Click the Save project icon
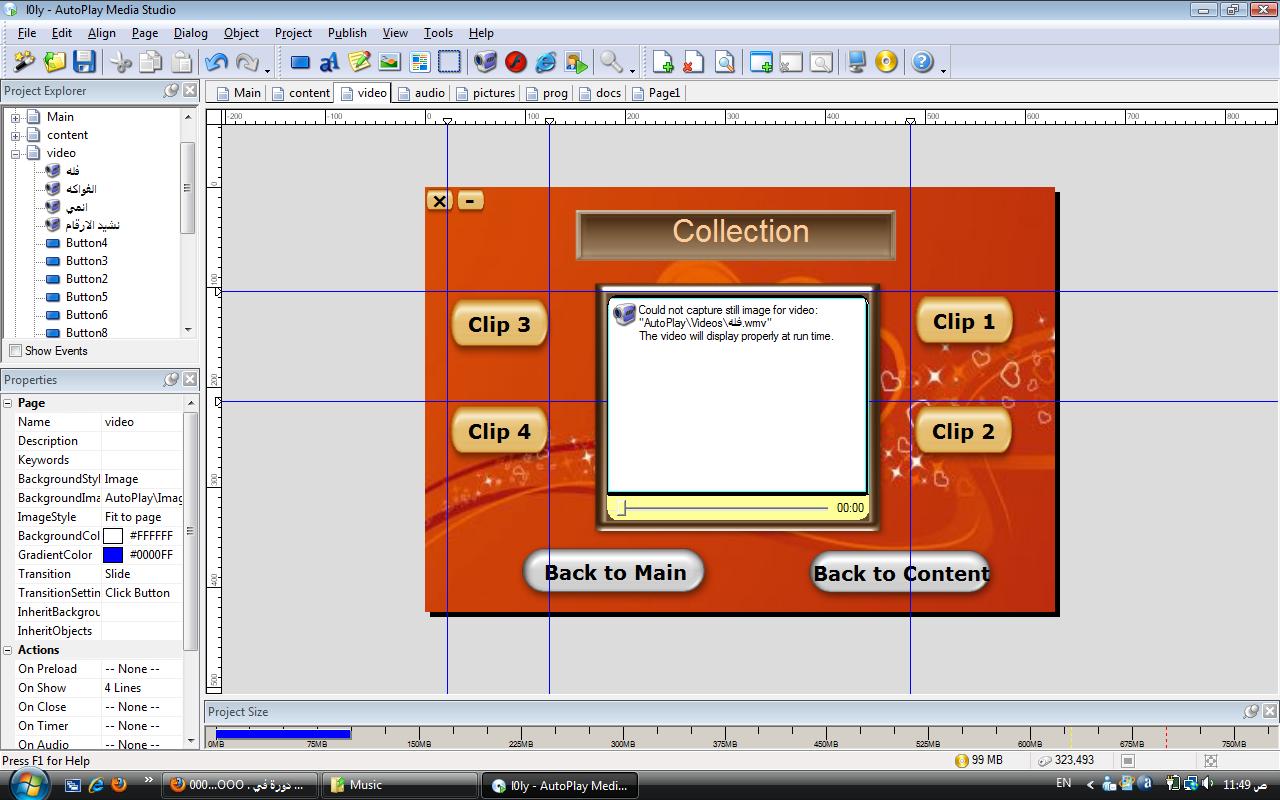 click(x=84, y=62)
